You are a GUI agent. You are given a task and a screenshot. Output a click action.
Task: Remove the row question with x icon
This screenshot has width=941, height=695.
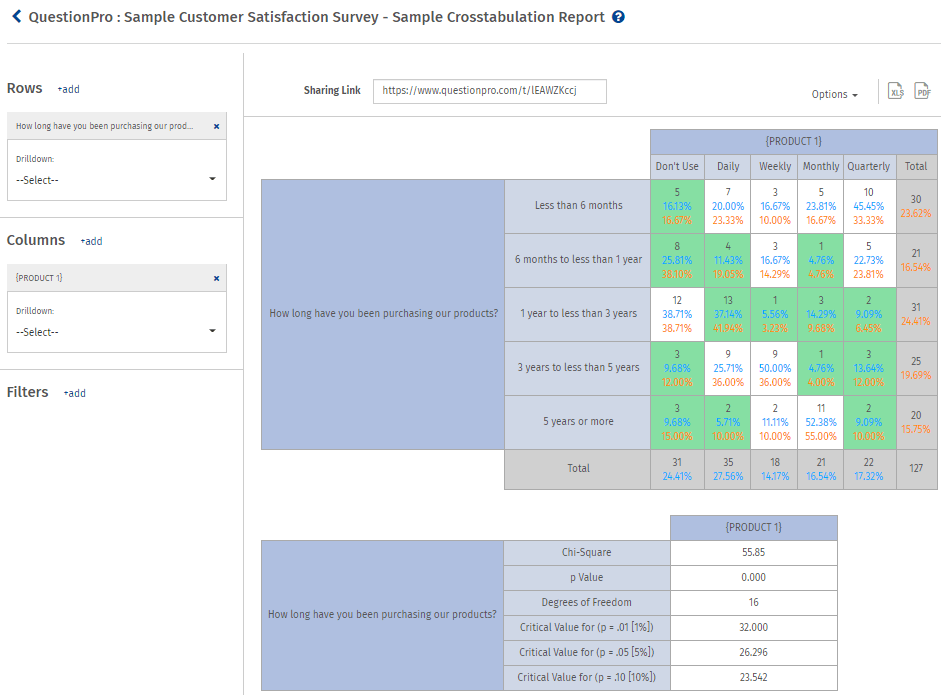216,126
